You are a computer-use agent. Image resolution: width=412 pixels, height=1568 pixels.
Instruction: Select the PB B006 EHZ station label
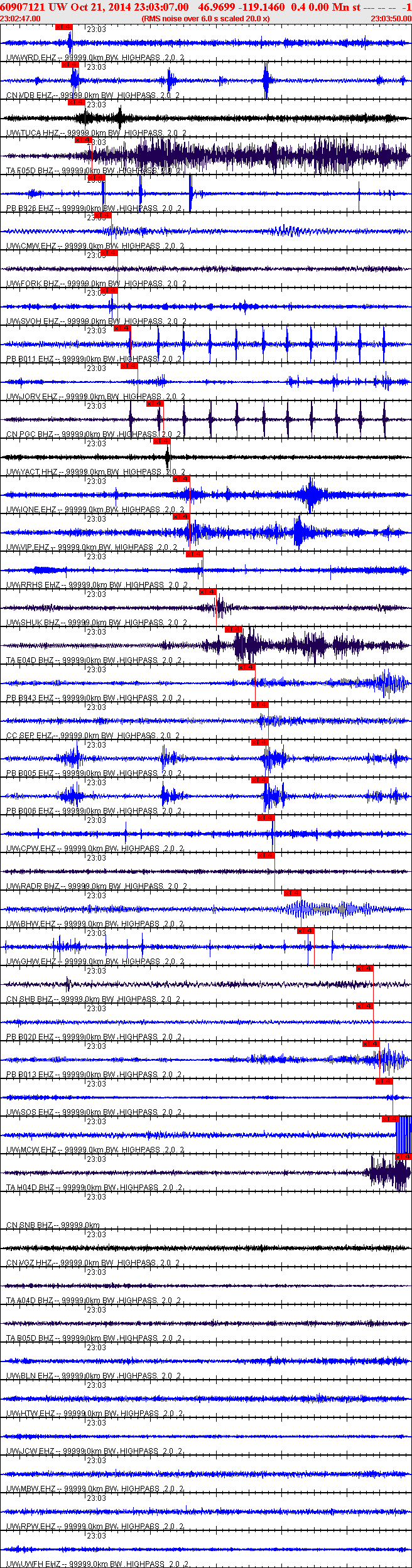(x=94, y=811)
